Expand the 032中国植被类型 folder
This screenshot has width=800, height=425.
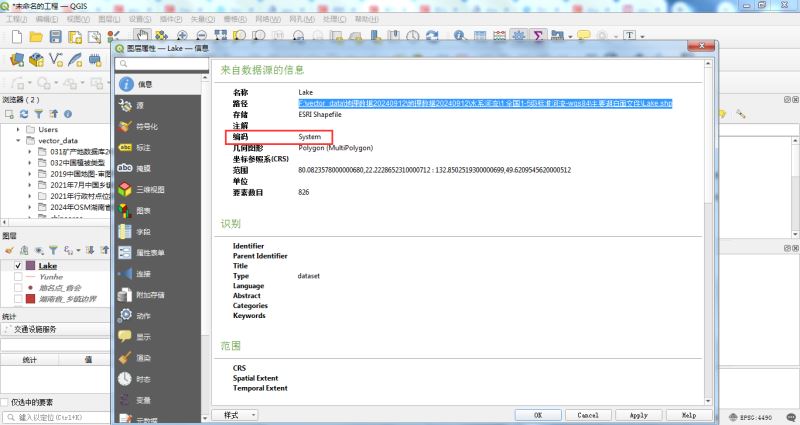coord(30,163)
